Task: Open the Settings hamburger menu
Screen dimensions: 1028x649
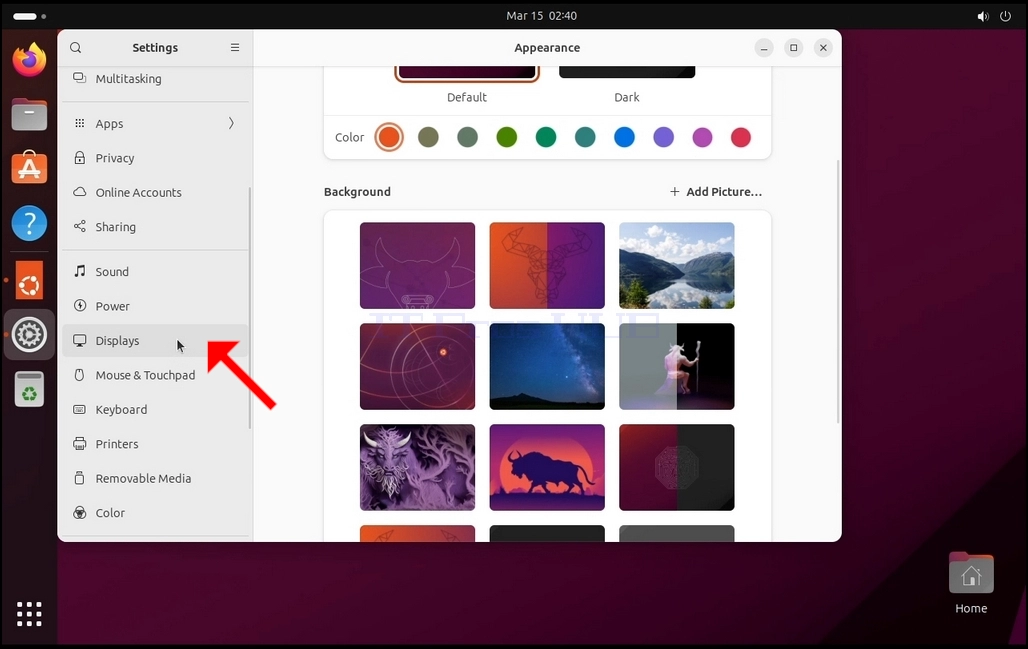Action: tap(235, 48)
